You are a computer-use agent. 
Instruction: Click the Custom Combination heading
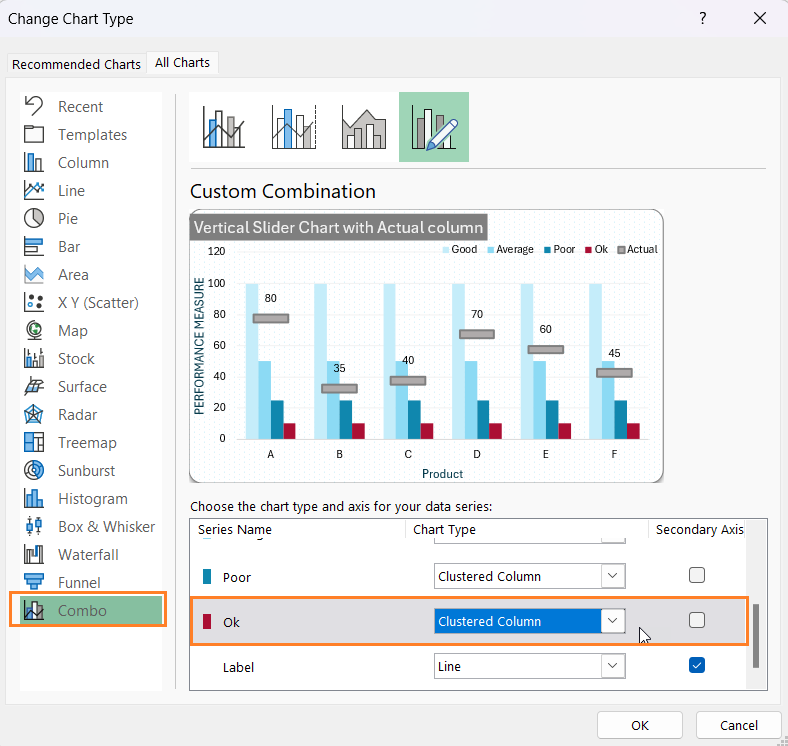pyautogui.click(x=283, y=191)
